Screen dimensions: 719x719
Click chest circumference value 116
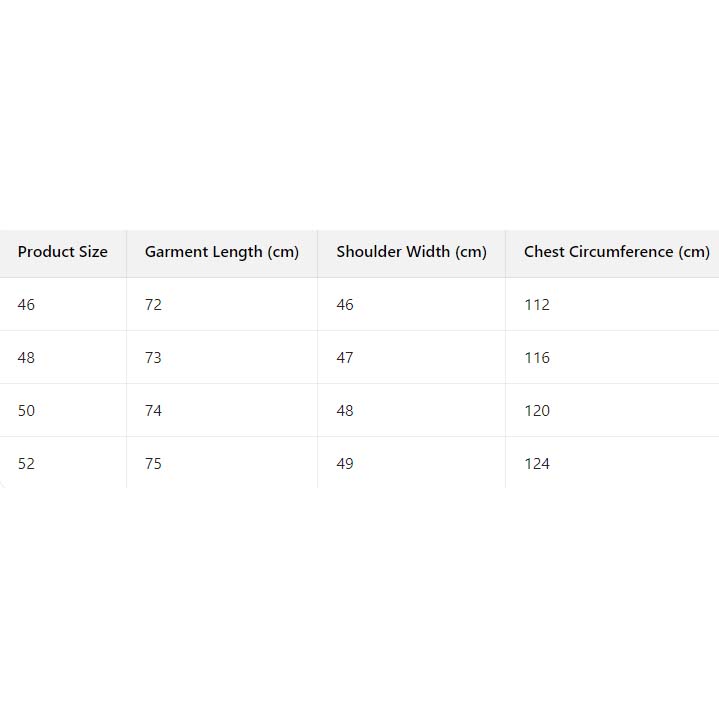pos(537,358)
